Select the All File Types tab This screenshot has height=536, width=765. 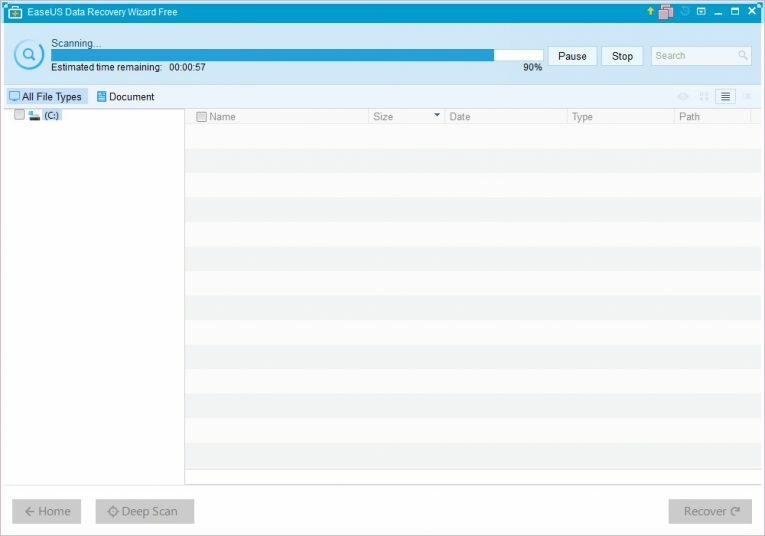tap(47, 97)
